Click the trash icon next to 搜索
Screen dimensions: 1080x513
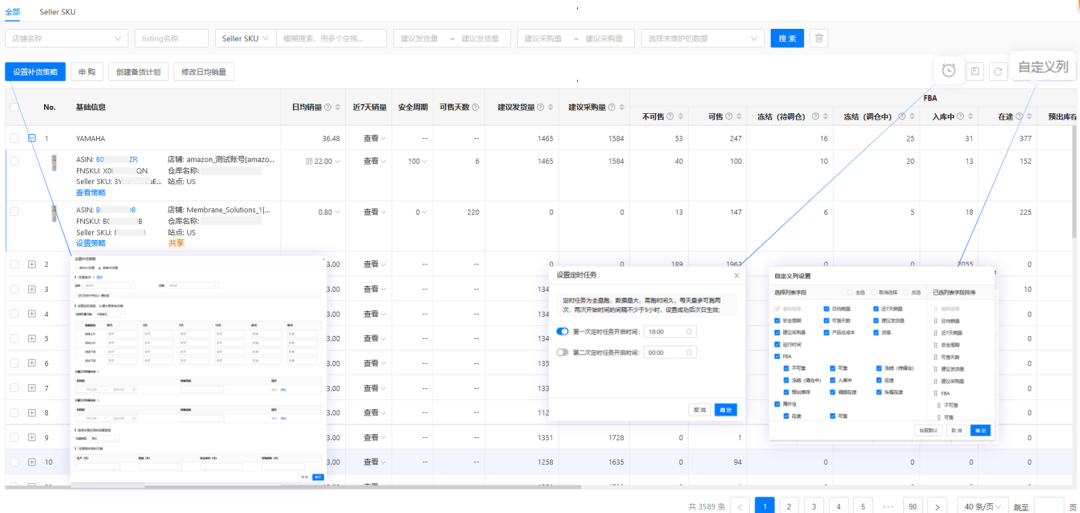pyautogui.click(x=819, y=38)
